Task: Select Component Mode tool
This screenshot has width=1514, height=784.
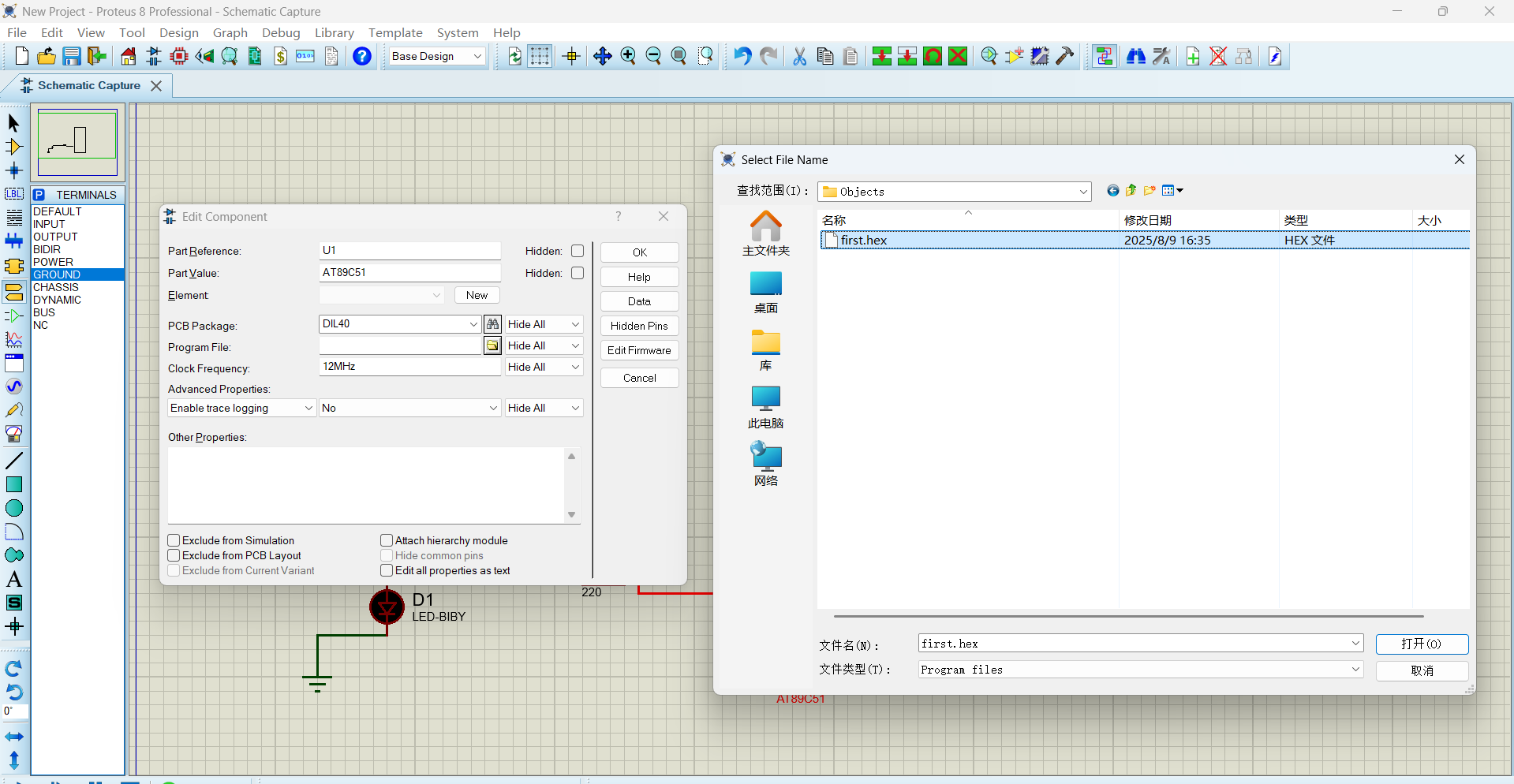Action: click(x=14, y=147)
